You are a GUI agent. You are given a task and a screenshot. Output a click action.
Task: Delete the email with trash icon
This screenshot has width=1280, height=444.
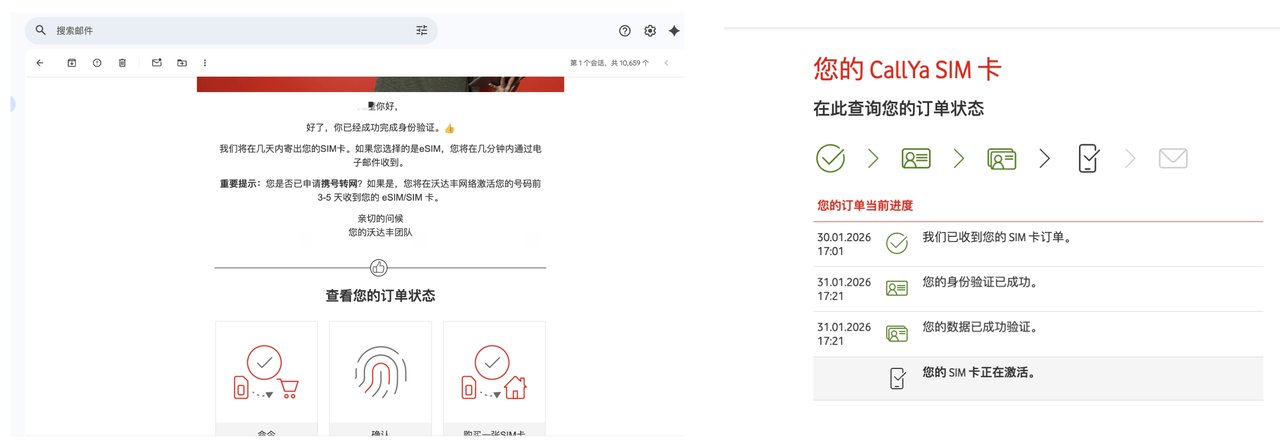[122, 63]
